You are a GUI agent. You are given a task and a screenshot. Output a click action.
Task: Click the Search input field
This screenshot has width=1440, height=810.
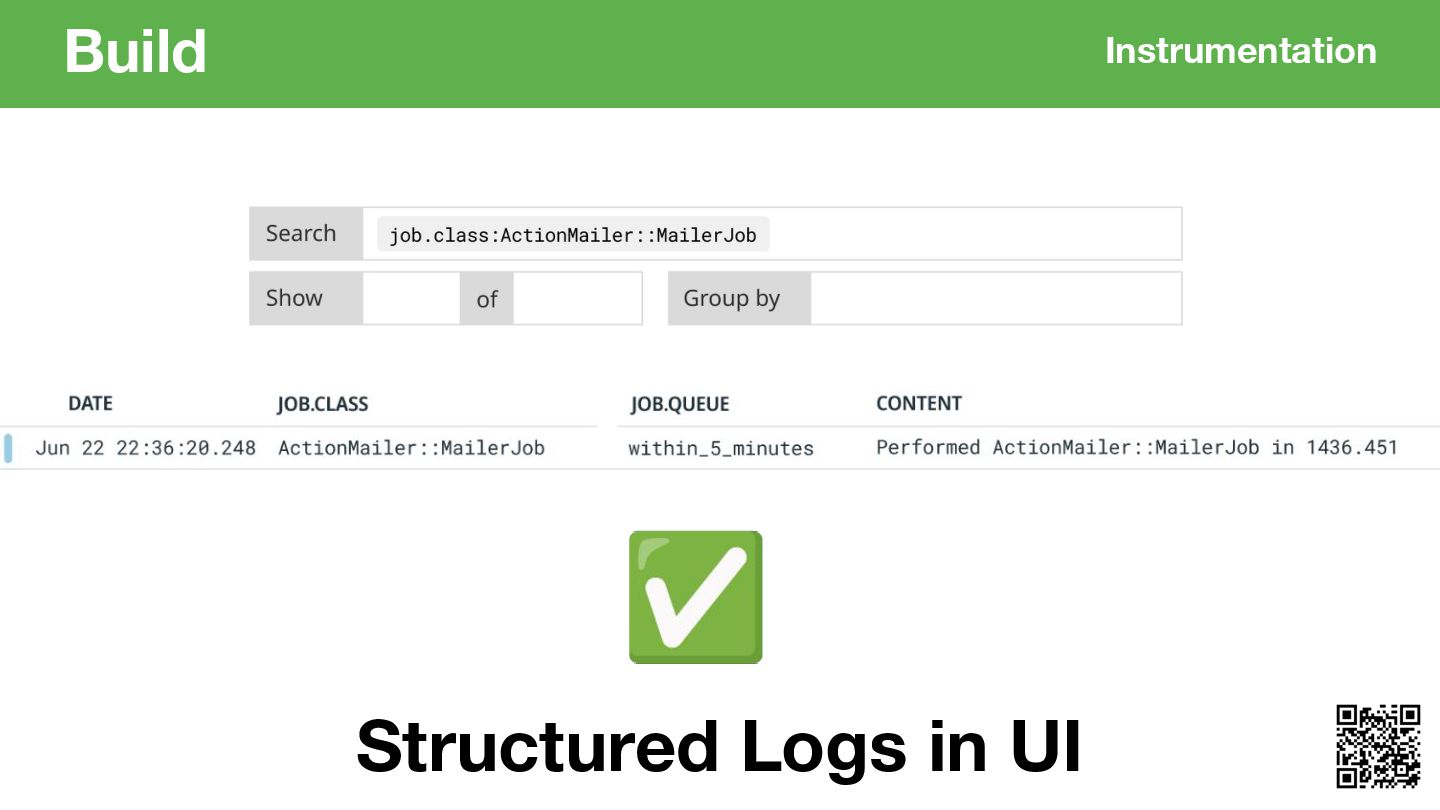pyautogui.click(x=772, y=234)
